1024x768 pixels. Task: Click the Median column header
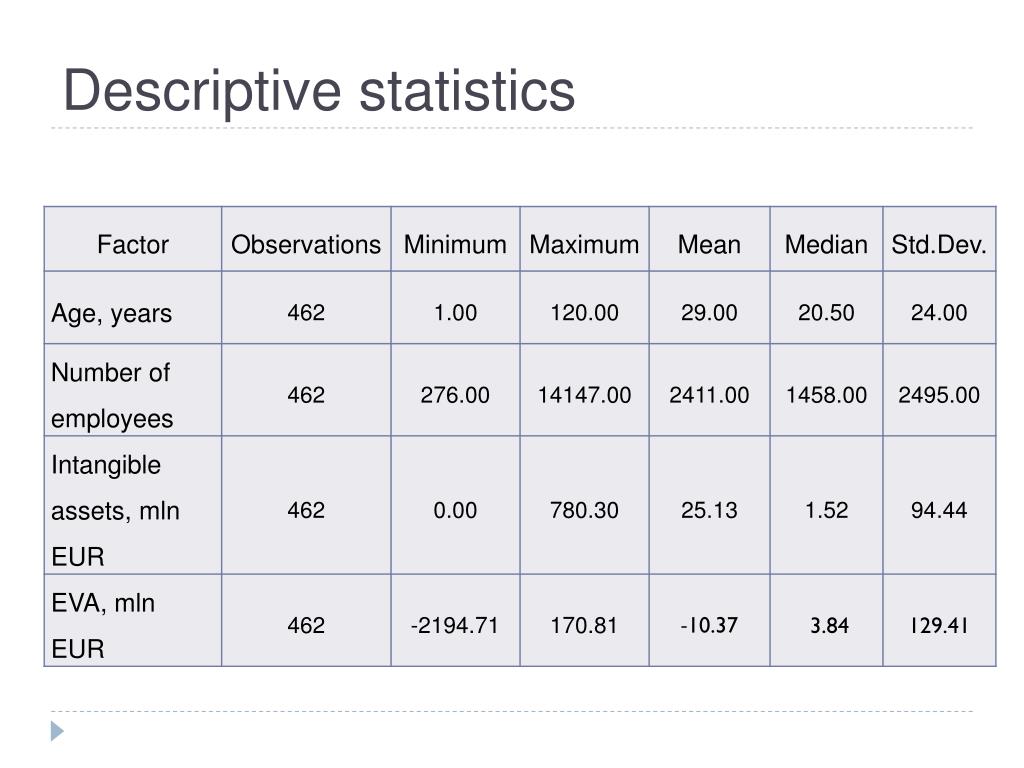(x=826, y=245)
